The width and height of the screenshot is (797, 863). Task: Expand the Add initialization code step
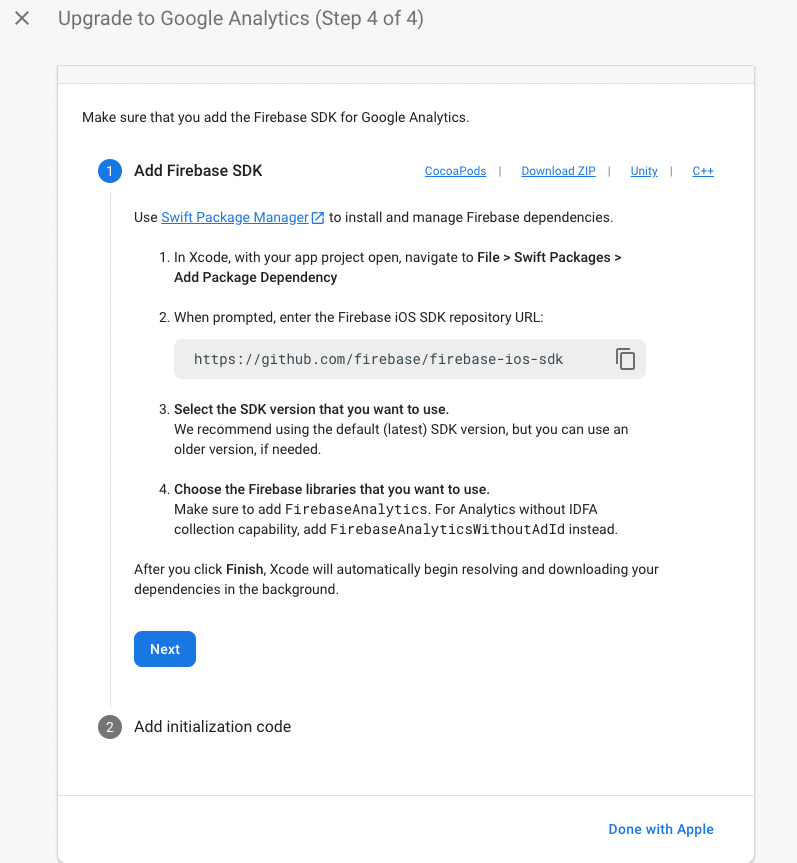212,727
